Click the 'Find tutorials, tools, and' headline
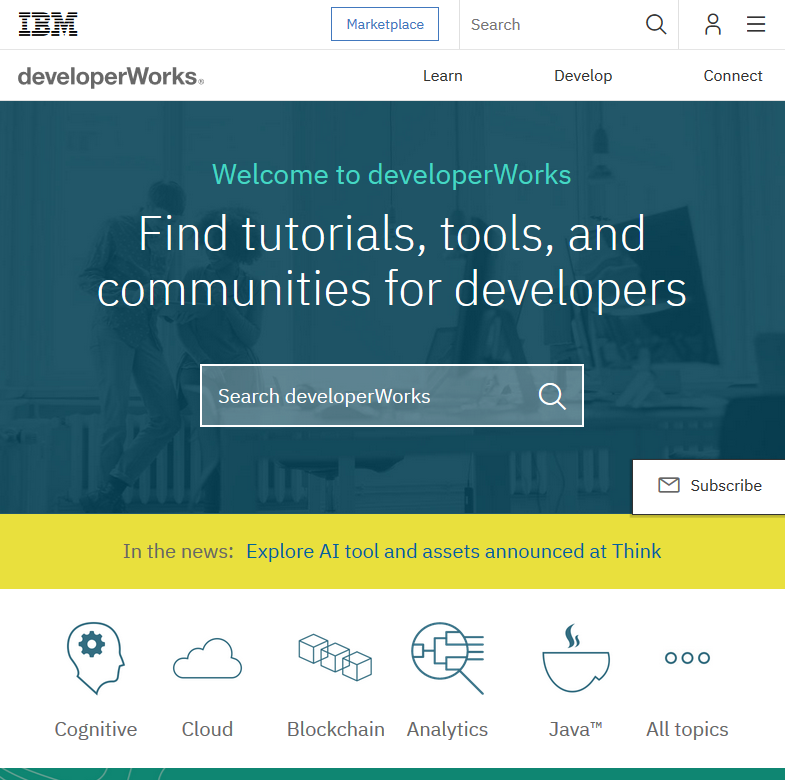 (x=391, y=233)
